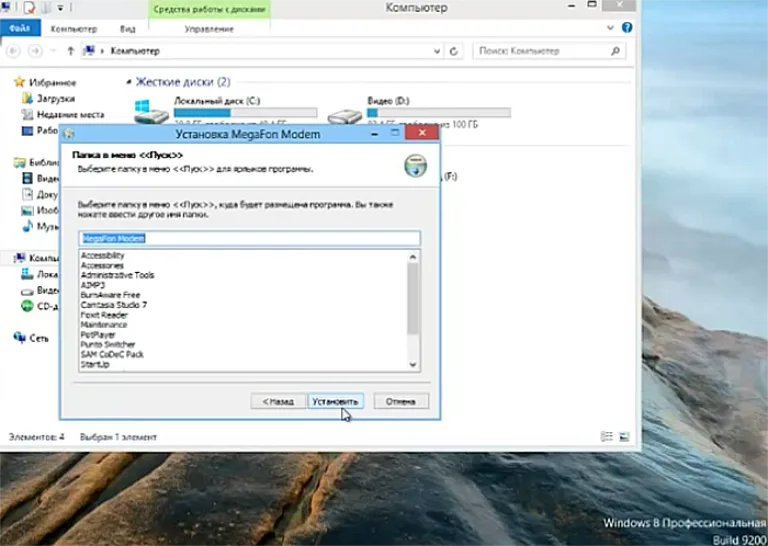Open the recent locations dropdown arrow
This screenshot has width=768, height=546.
click(53, 51)
